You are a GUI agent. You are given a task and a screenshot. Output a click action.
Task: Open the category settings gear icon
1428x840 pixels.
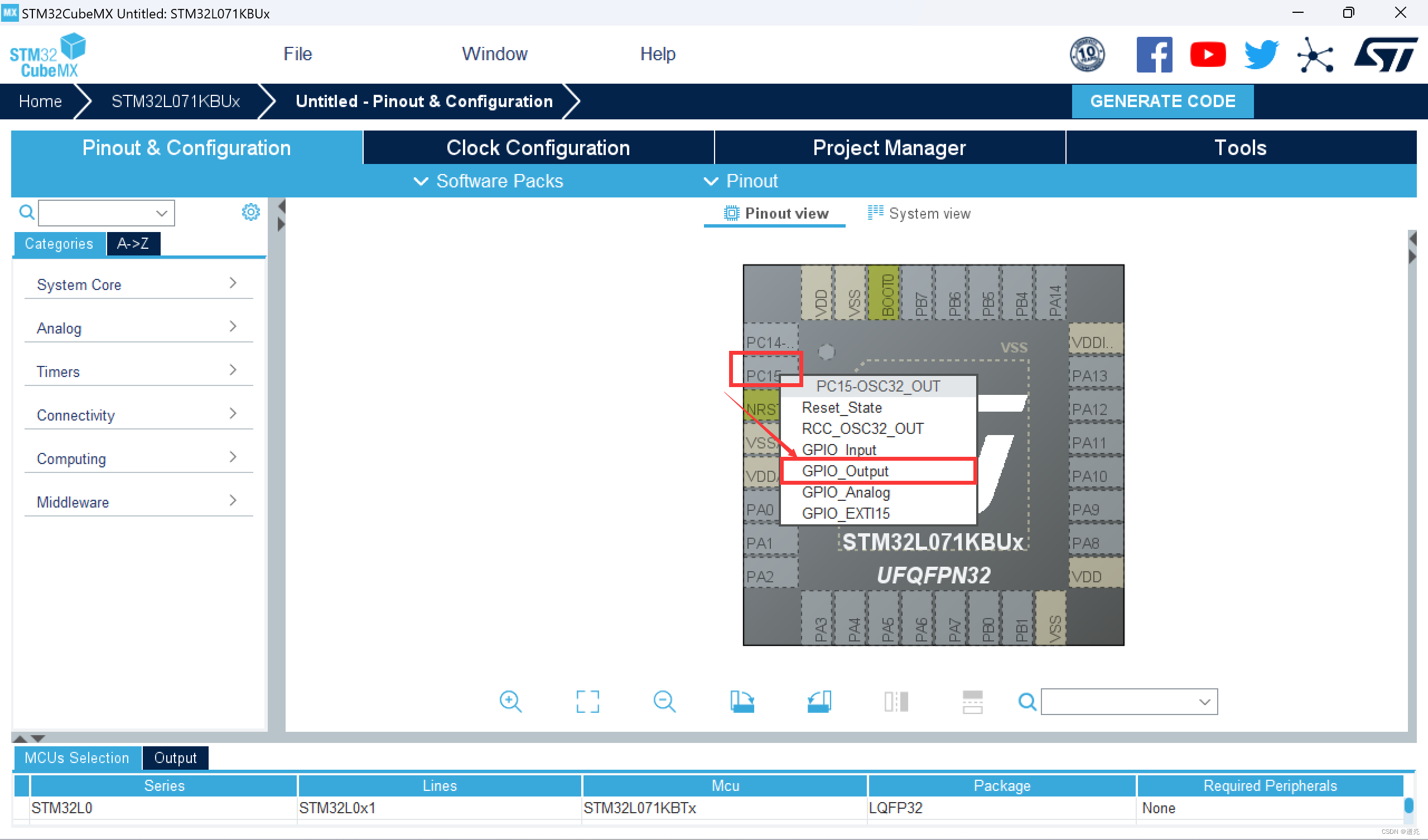pyautogui.click(x=250, y=212)
